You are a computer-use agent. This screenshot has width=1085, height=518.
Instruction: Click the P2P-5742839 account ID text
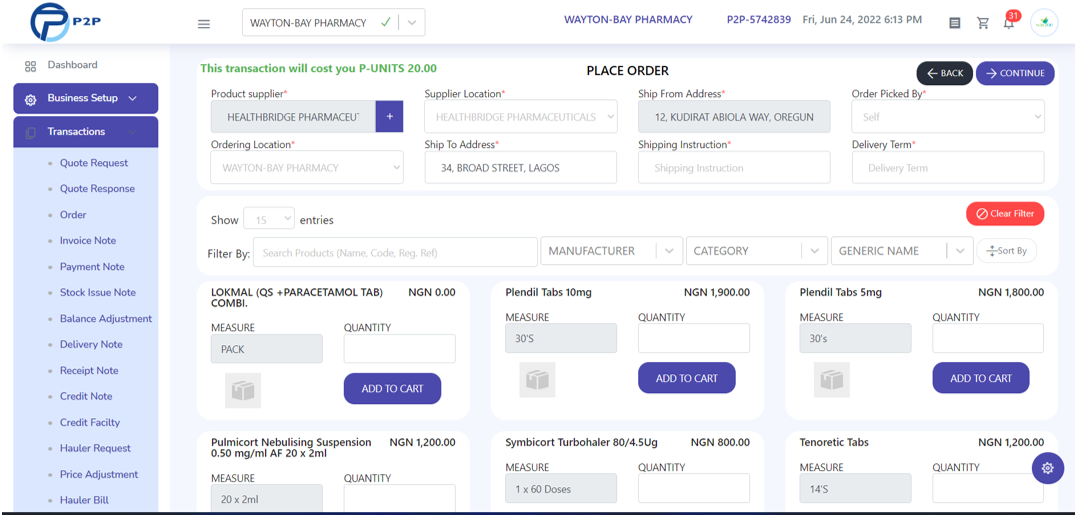click(x=759, y=19)
